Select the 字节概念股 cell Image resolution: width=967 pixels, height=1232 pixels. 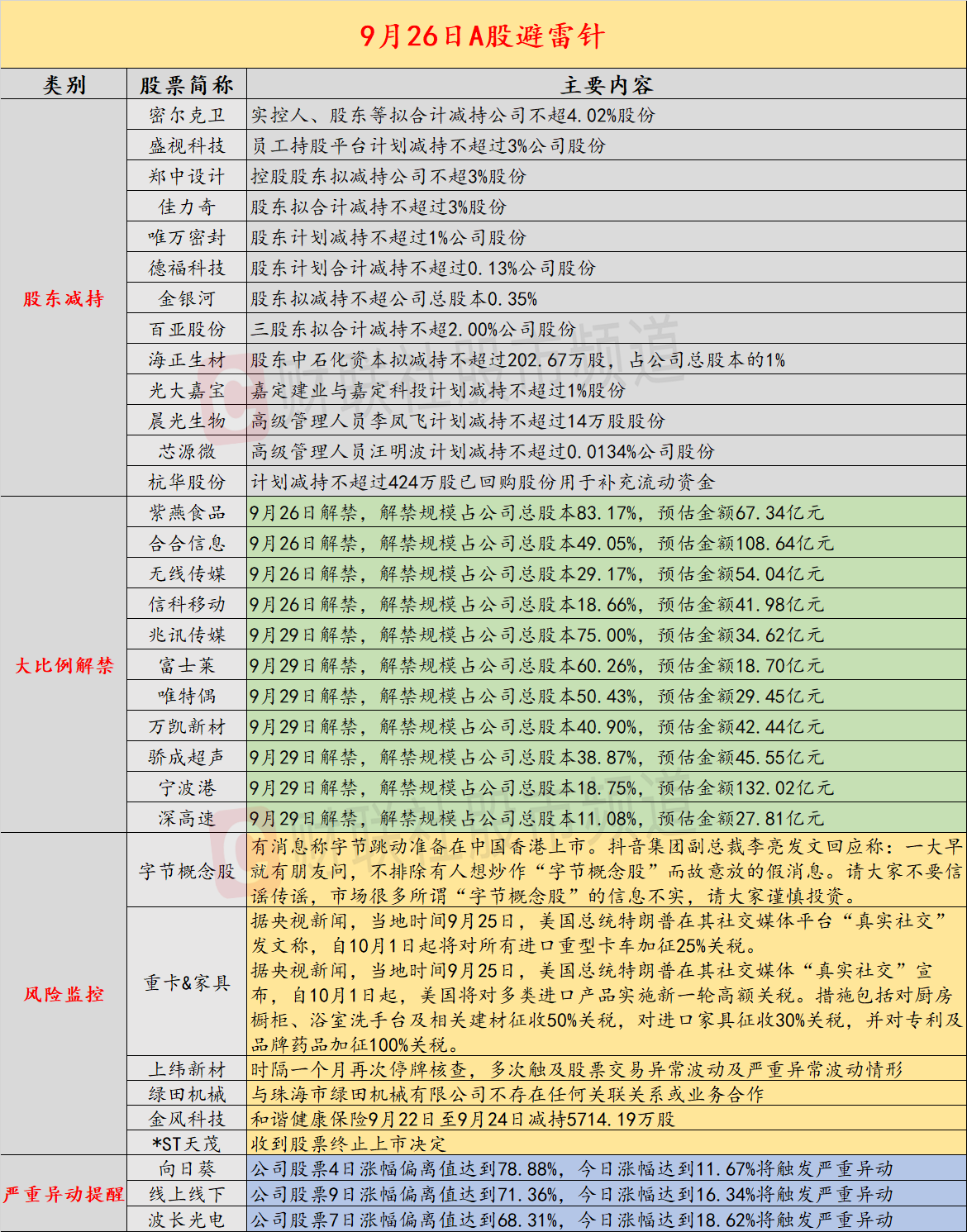tap(187, 871)
